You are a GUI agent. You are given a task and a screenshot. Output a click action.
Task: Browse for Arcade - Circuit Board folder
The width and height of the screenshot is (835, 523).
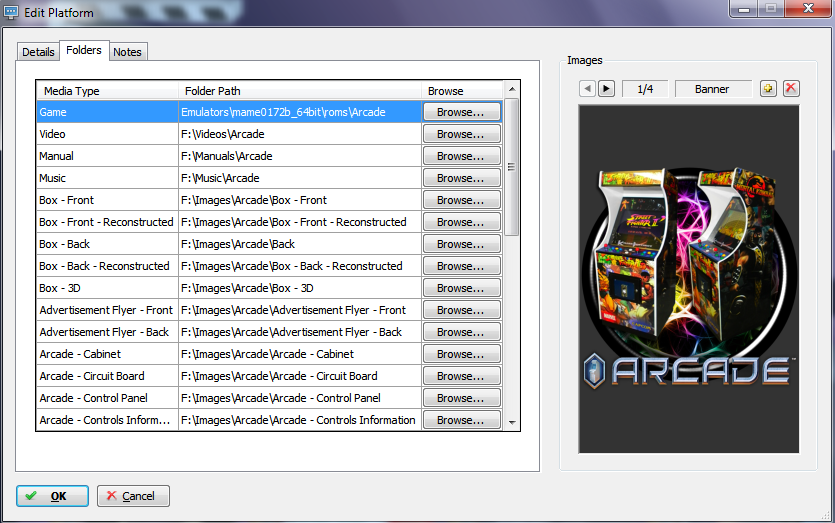pos(462,376)
